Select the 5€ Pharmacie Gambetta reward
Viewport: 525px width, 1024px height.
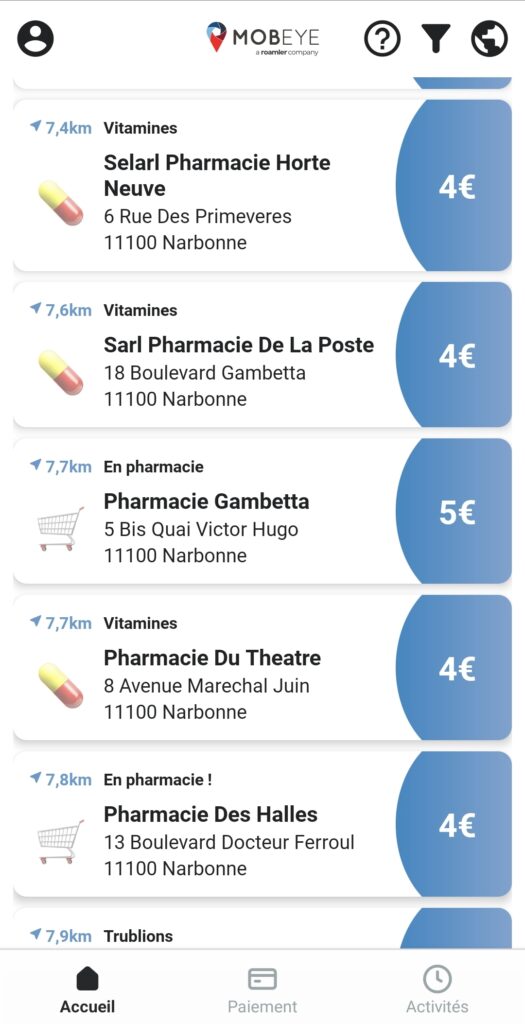pyautogui.click(x=456, y=512)
